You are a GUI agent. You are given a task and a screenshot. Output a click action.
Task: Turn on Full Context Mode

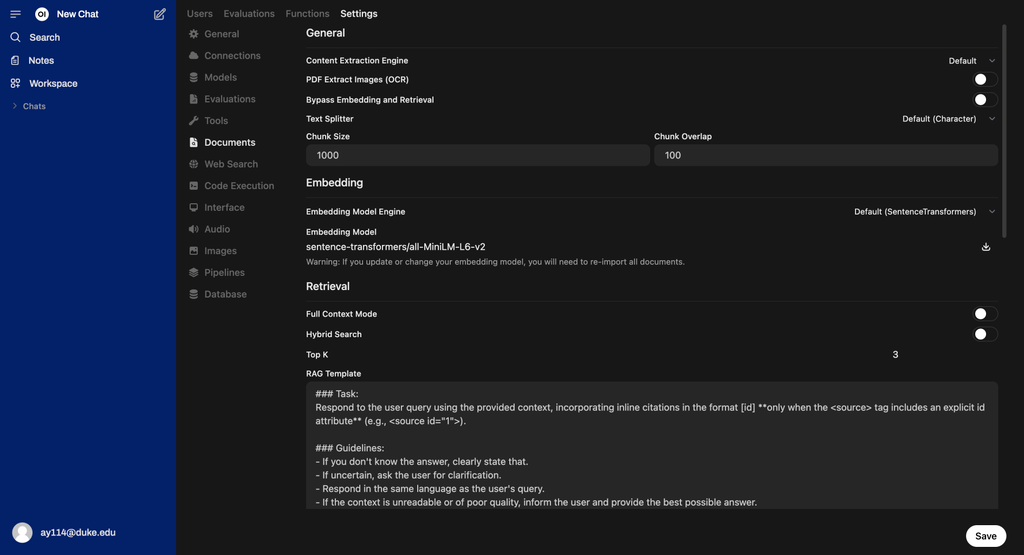point(985,314)
